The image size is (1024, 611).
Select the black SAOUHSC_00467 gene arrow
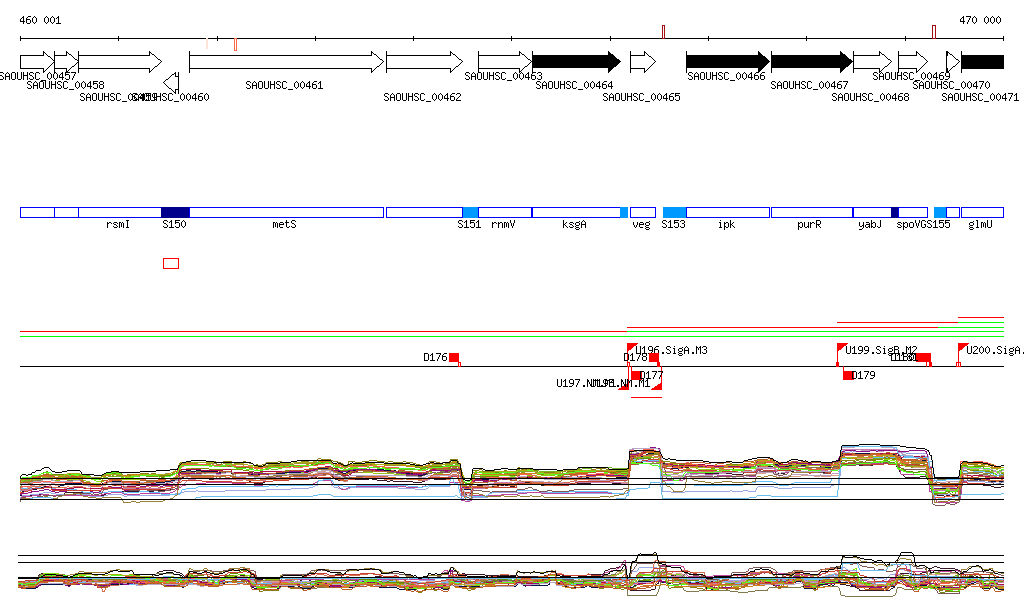[x=810, y=62]
